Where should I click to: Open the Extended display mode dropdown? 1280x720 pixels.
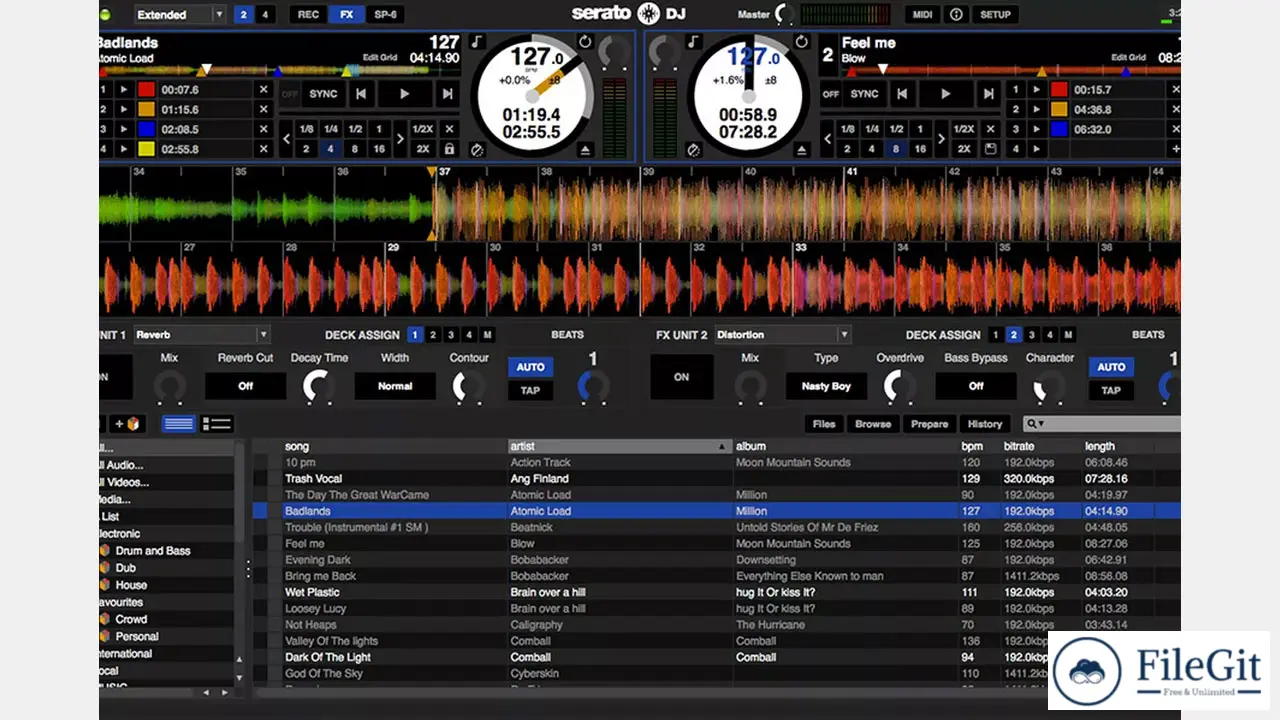[180, 14]
